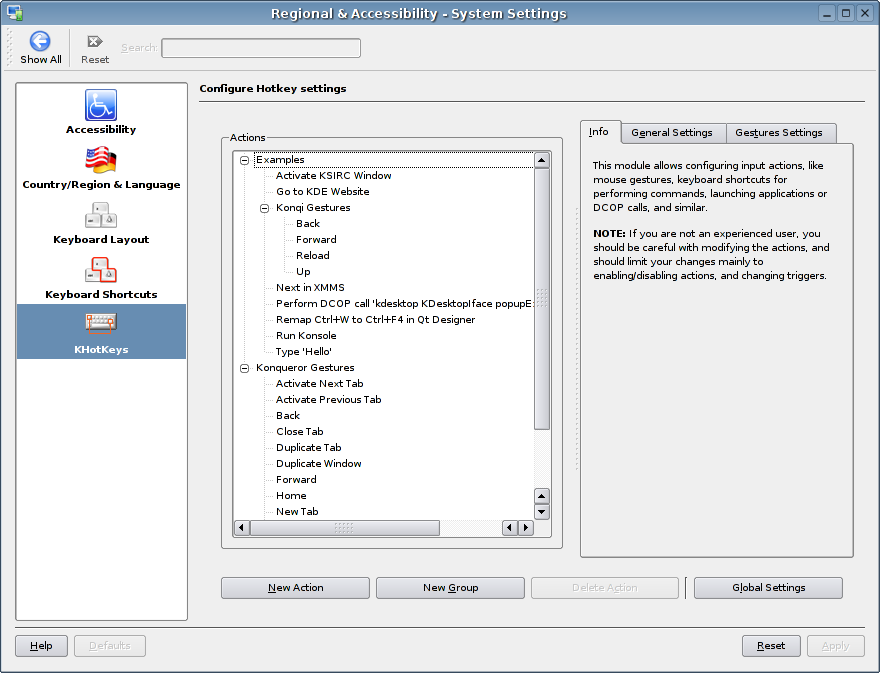Viewport: 880px width, 673px height.
Task: Open Country/Region & Language flags icon
Action: tap(101, 160)
